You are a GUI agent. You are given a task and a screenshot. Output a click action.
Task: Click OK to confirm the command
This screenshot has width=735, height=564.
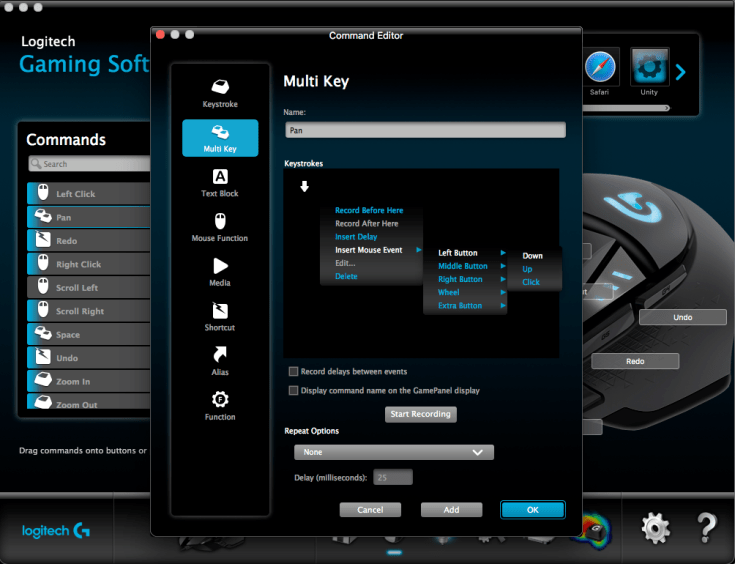(x=532, y=510)
